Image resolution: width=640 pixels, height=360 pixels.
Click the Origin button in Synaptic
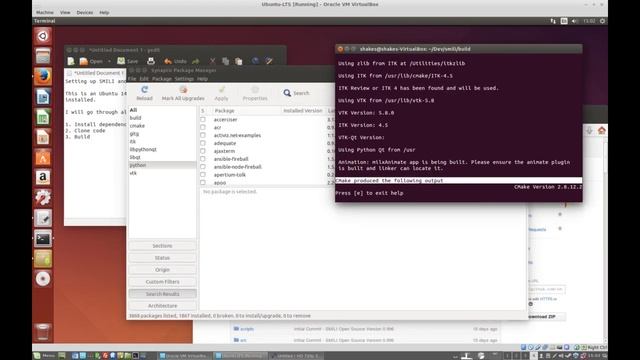pos(162,270)
